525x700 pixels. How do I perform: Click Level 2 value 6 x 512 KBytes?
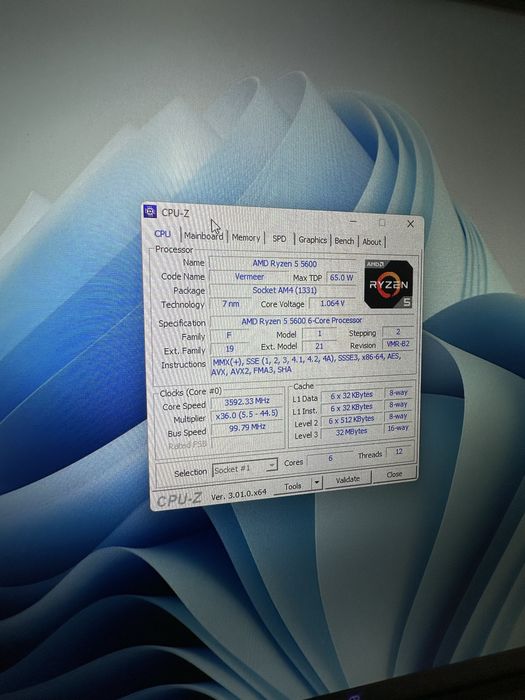pyautogui.click(x=351, y=420)
